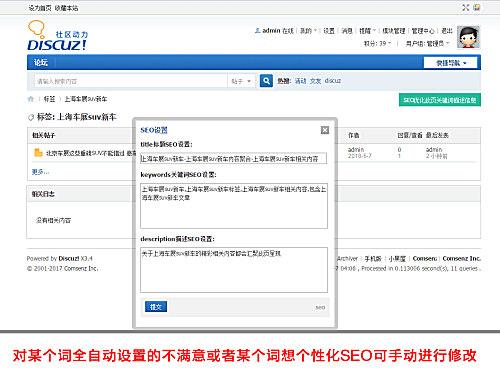Viewport: 500px width, 375px height.
Task: Click the home breadcrumb icon
Action: pos(31,99)
